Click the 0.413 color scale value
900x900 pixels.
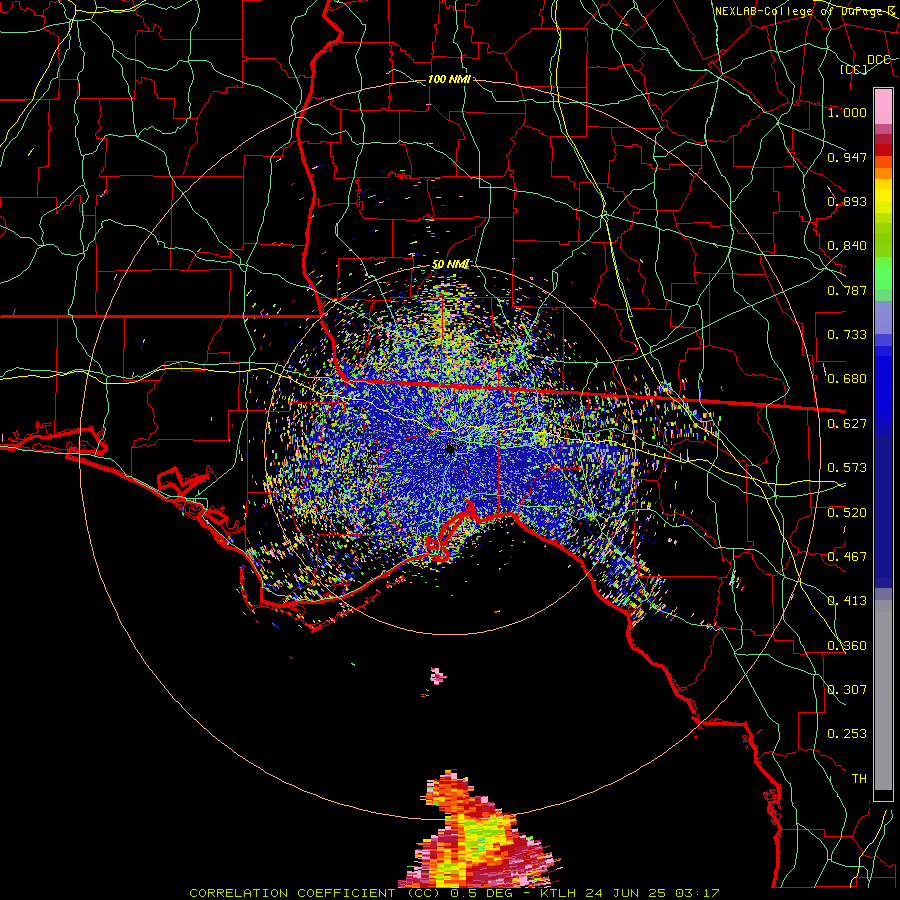click(x=847, y=601)
